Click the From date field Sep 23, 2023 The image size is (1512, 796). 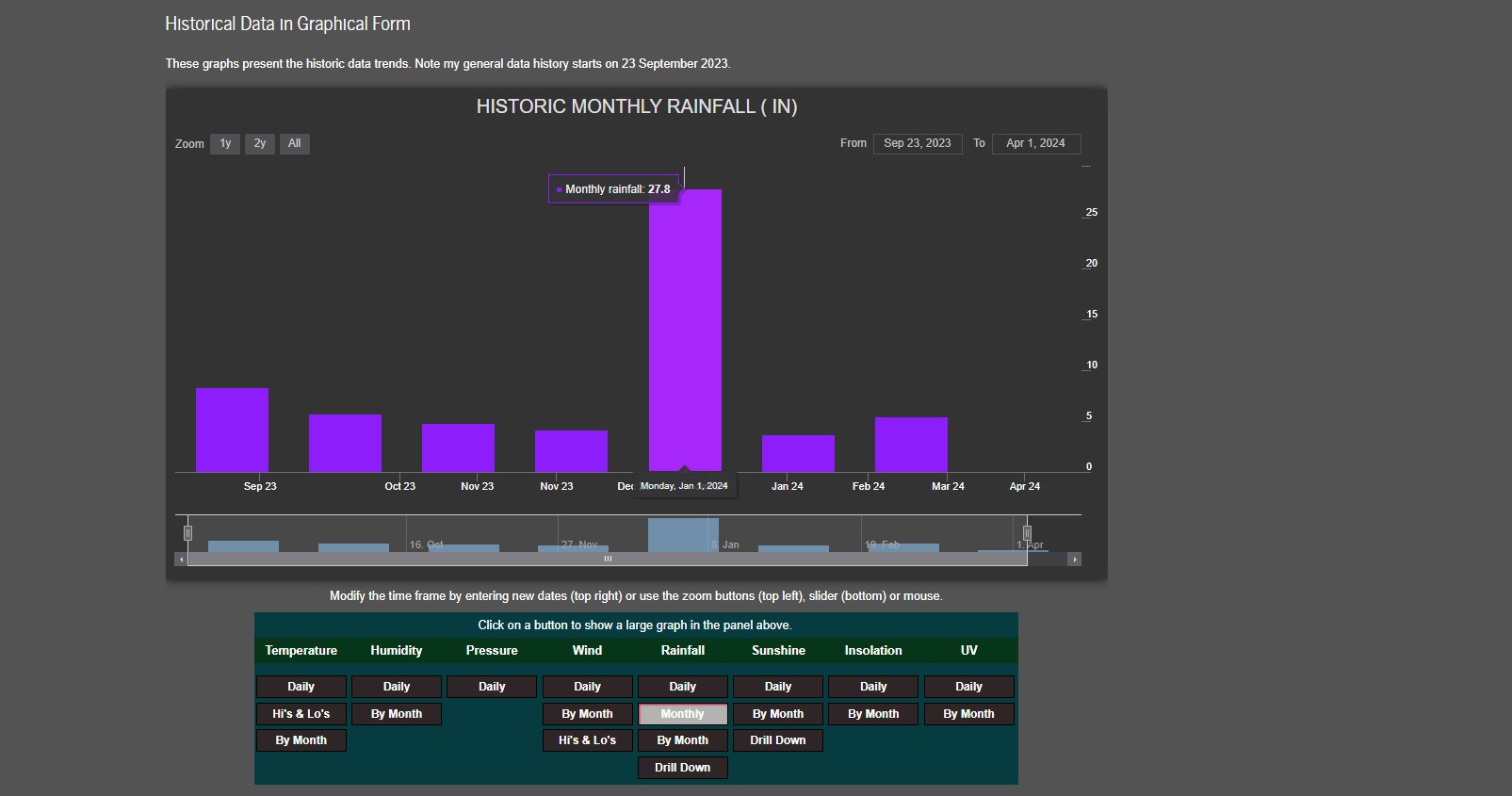tap(918, 143)
